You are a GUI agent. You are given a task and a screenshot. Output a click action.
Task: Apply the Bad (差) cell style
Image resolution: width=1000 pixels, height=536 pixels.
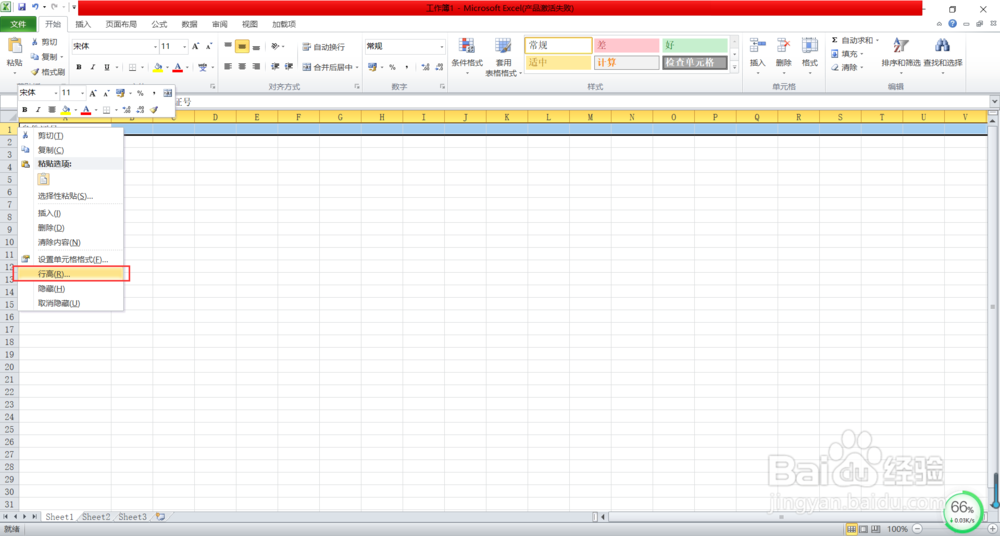tap(626, 45)
